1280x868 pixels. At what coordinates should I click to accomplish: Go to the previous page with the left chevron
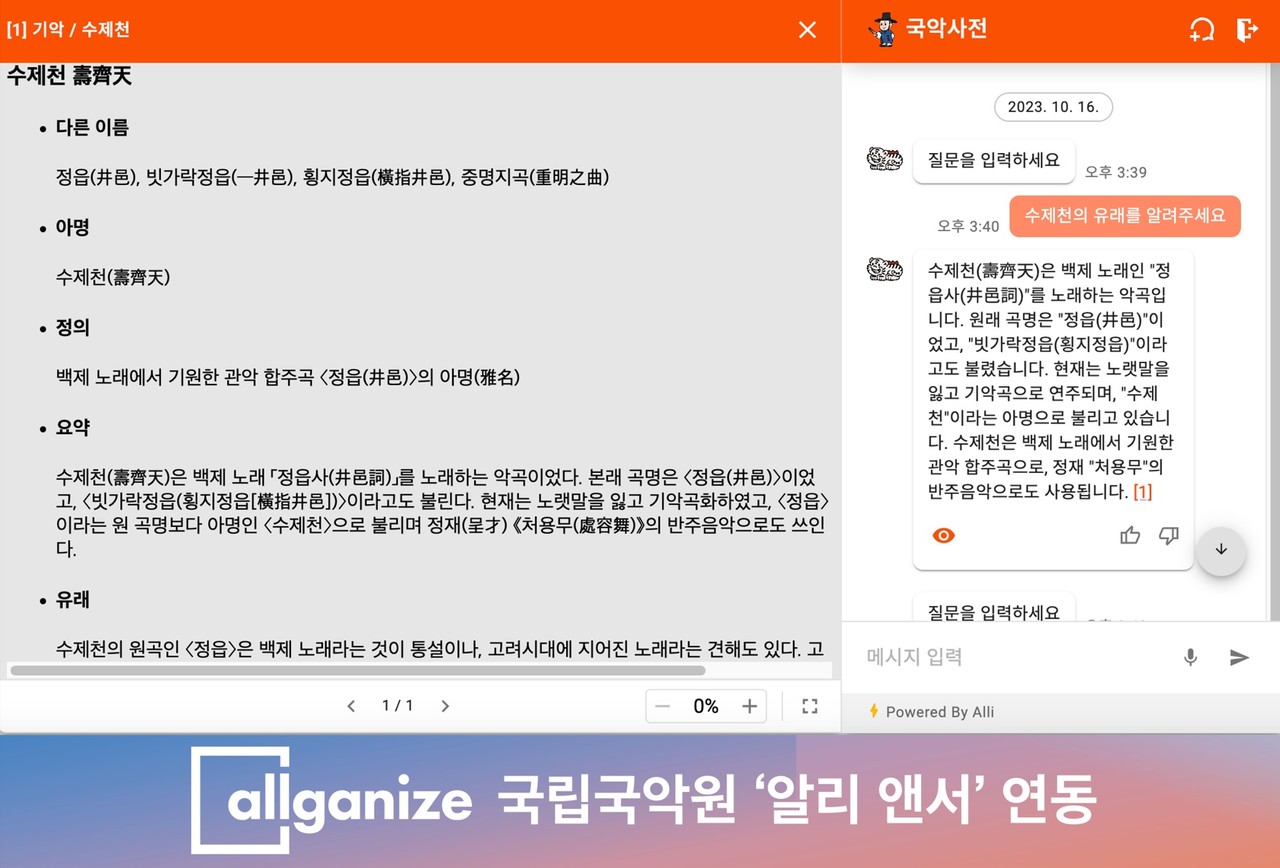point(351,705)
